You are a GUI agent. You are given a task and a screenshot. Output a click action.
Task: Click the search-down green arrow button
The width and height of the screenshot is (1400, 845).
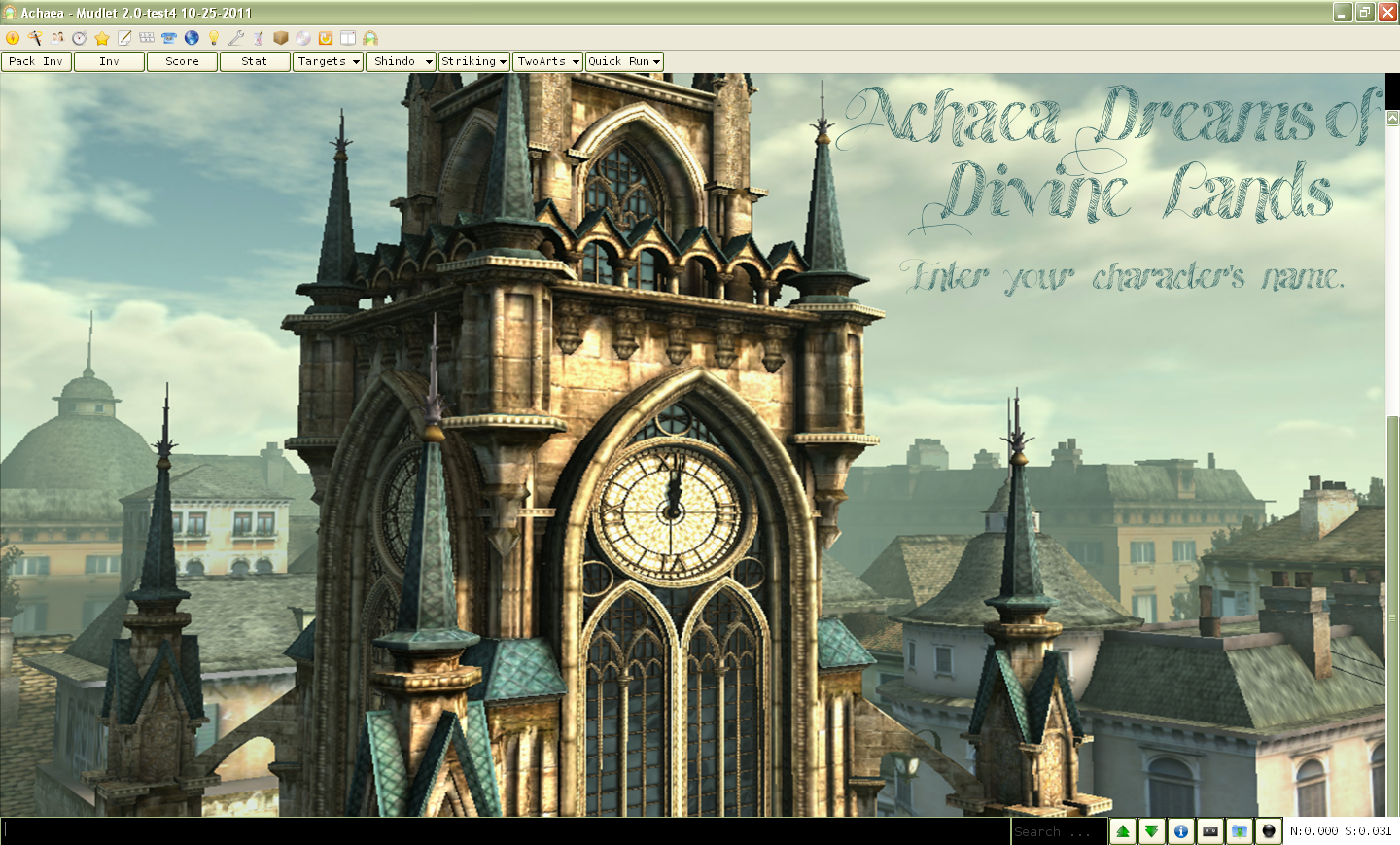pos(1152,831)
